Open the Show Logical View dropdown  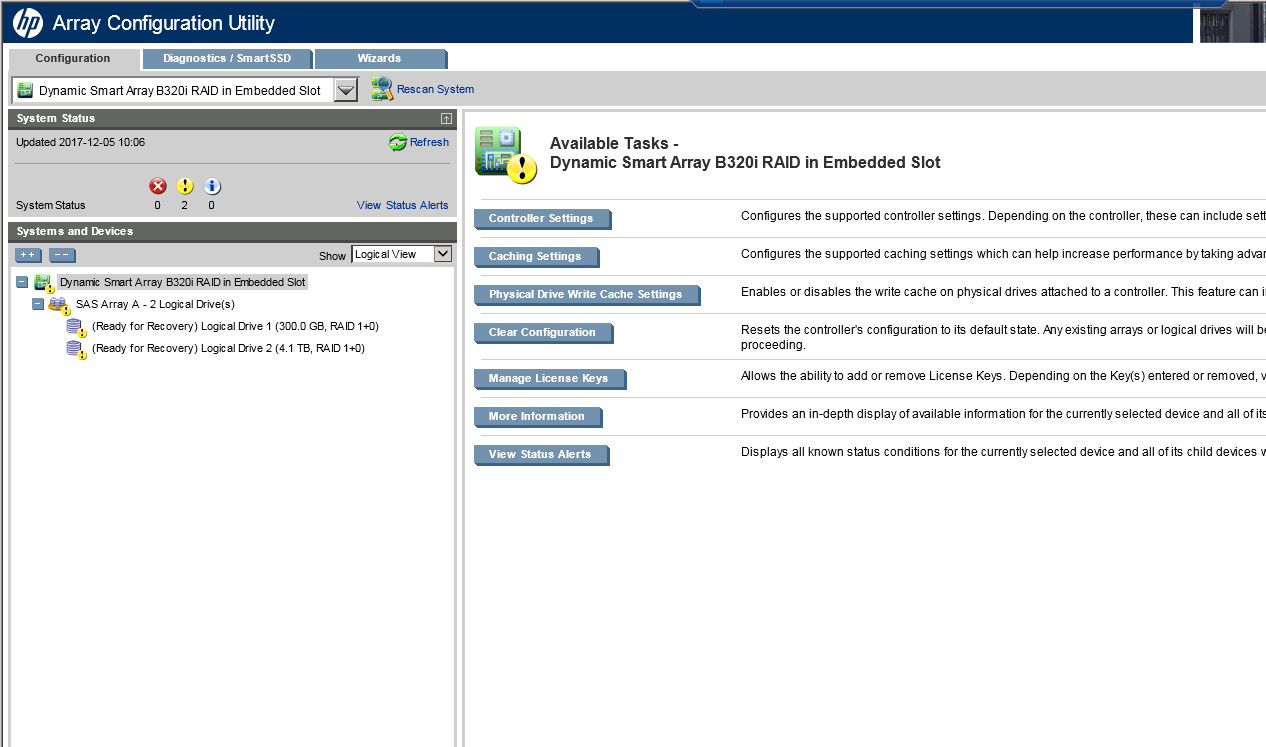coord(402,254)
